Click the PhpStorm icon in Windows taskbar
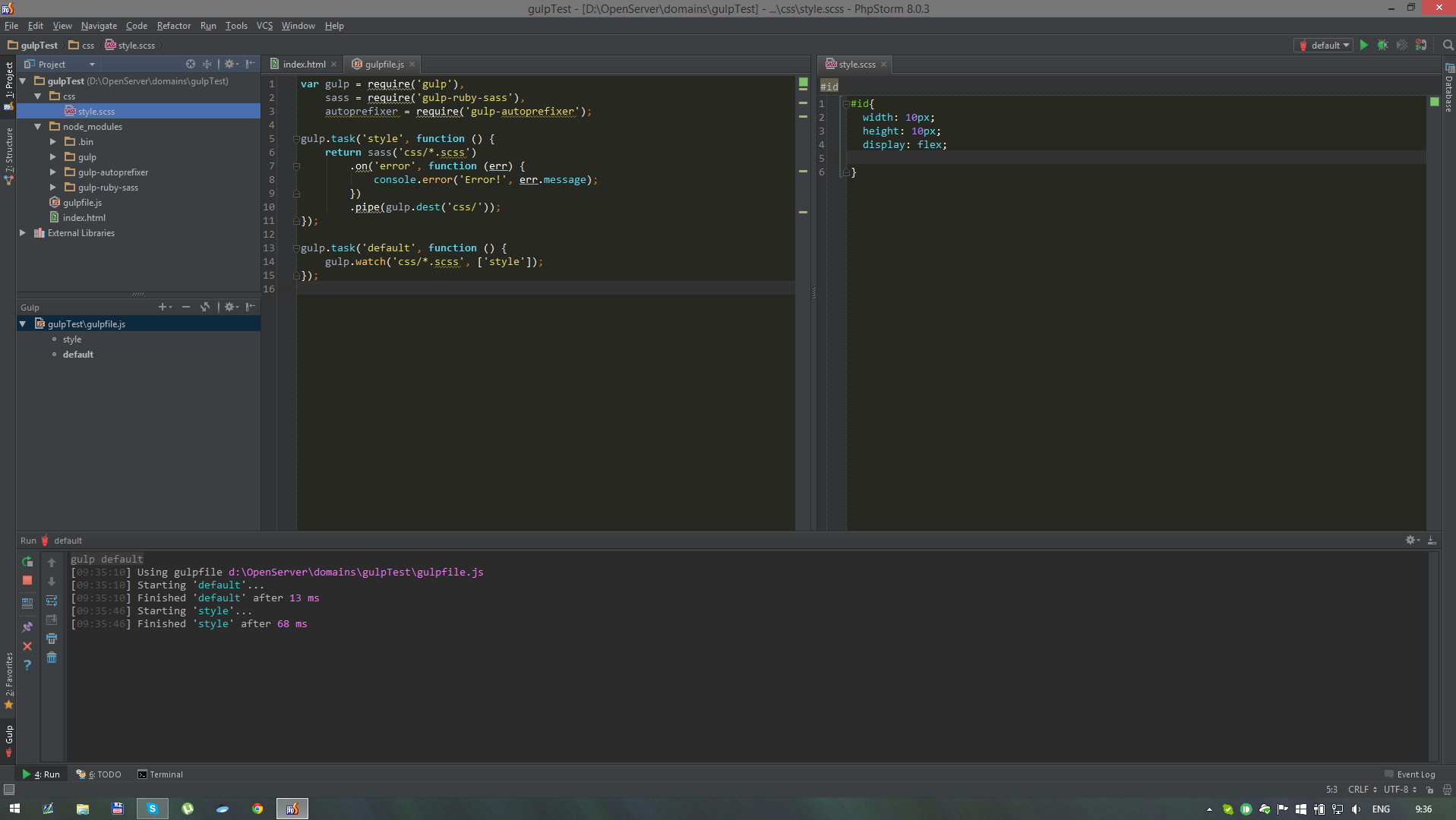Viewport: 1456px width, 820px height. point(292,809)
